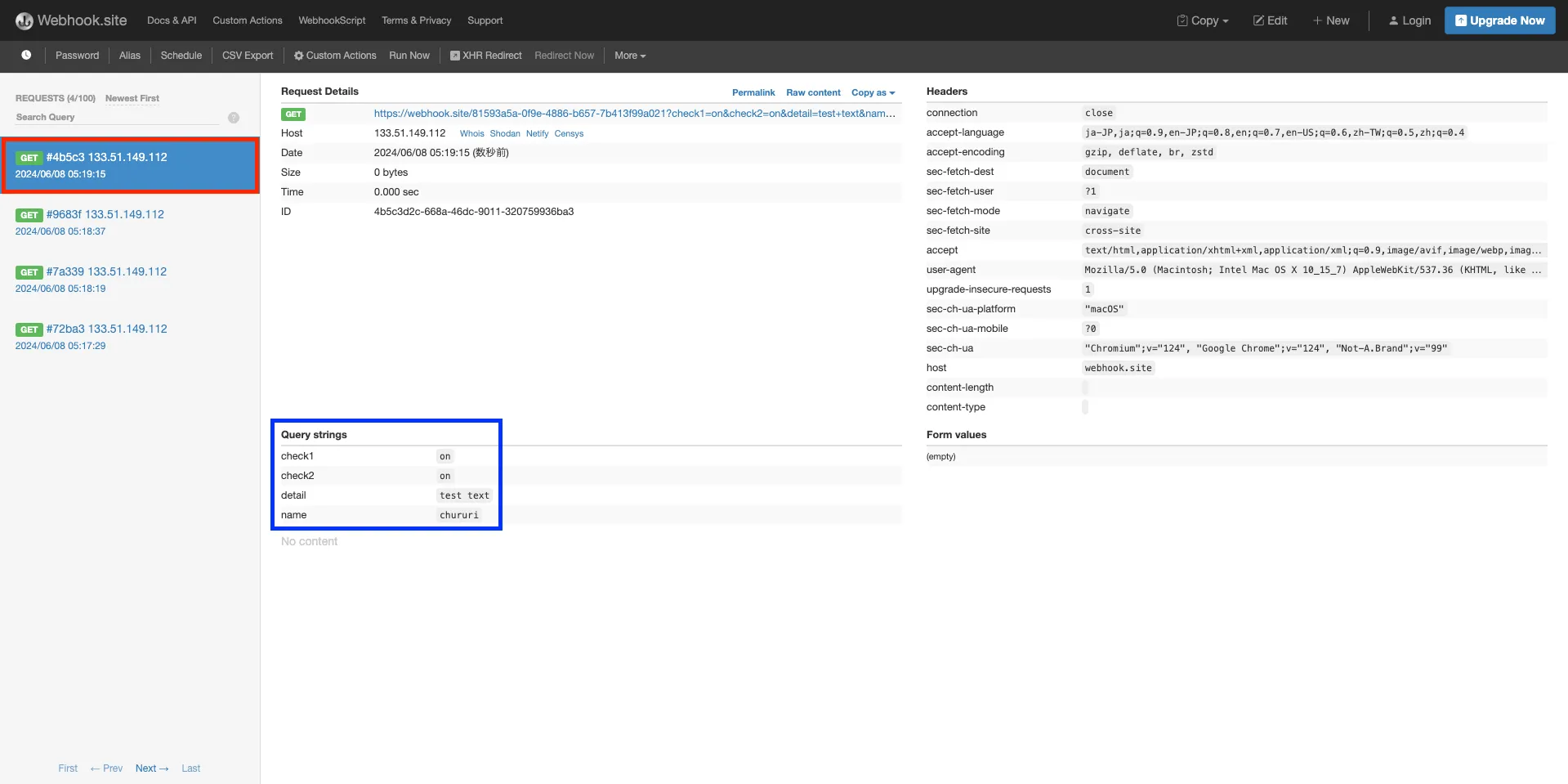1568x784 pixels.
Task: Click Alias in the toolbar
Action: point(130,56)
